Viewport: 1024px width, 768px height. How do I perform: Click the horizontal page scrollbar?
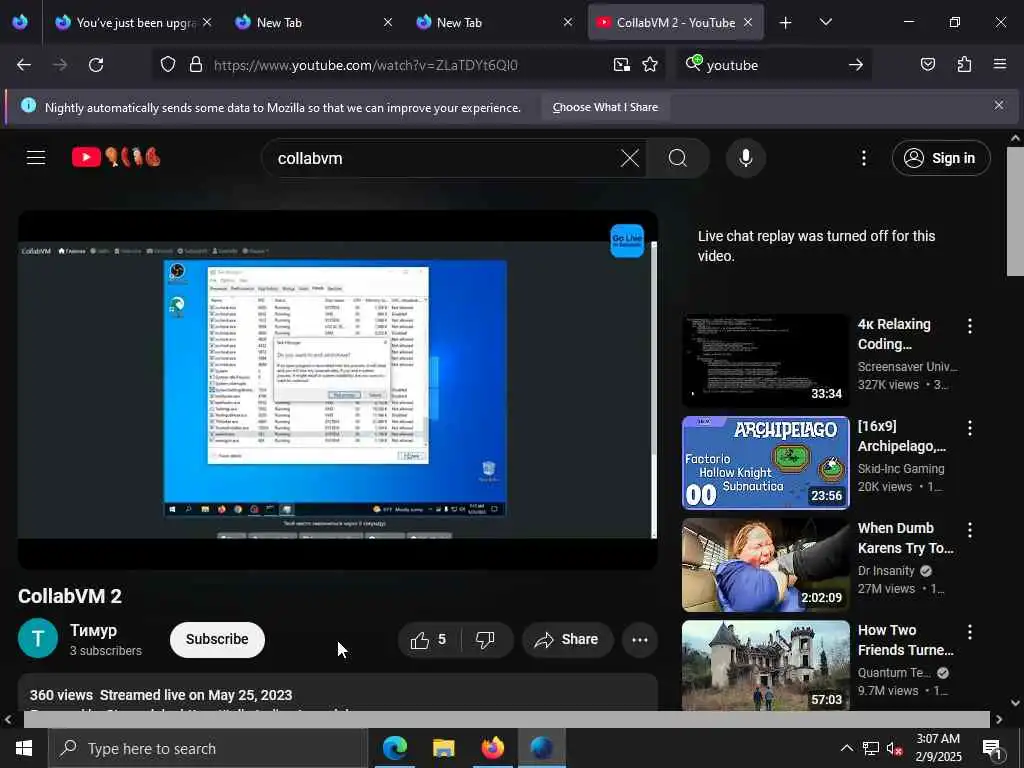pyautogui.click(x=507, y=719)
